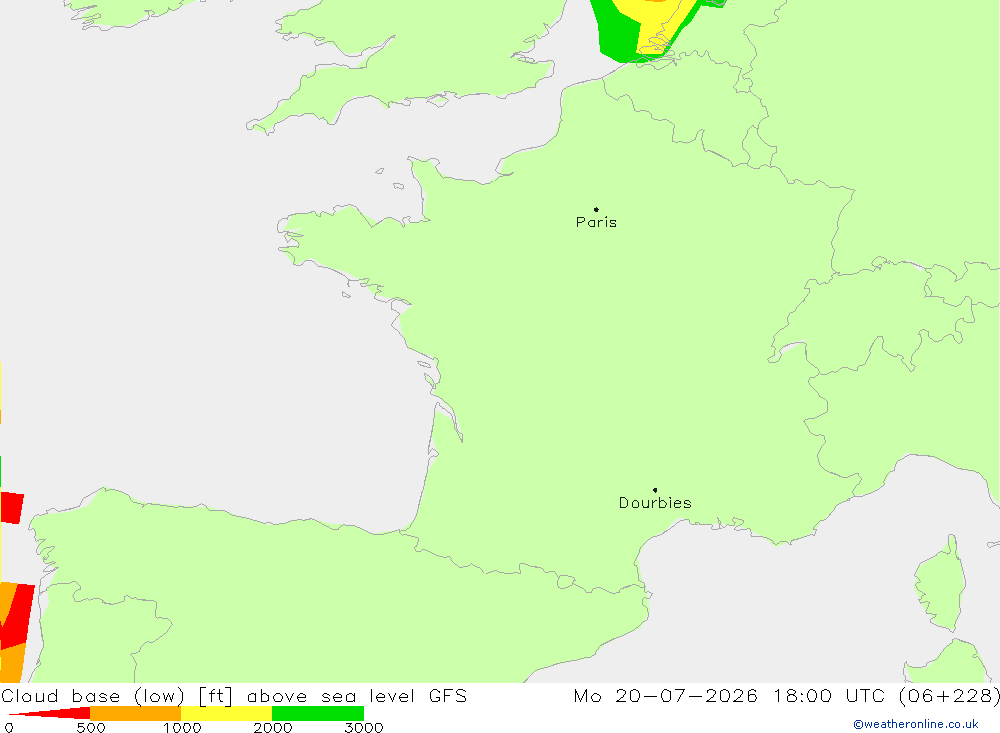Click the 'GFS' model label
The image size is (1000, 733).
coord(448,696)
